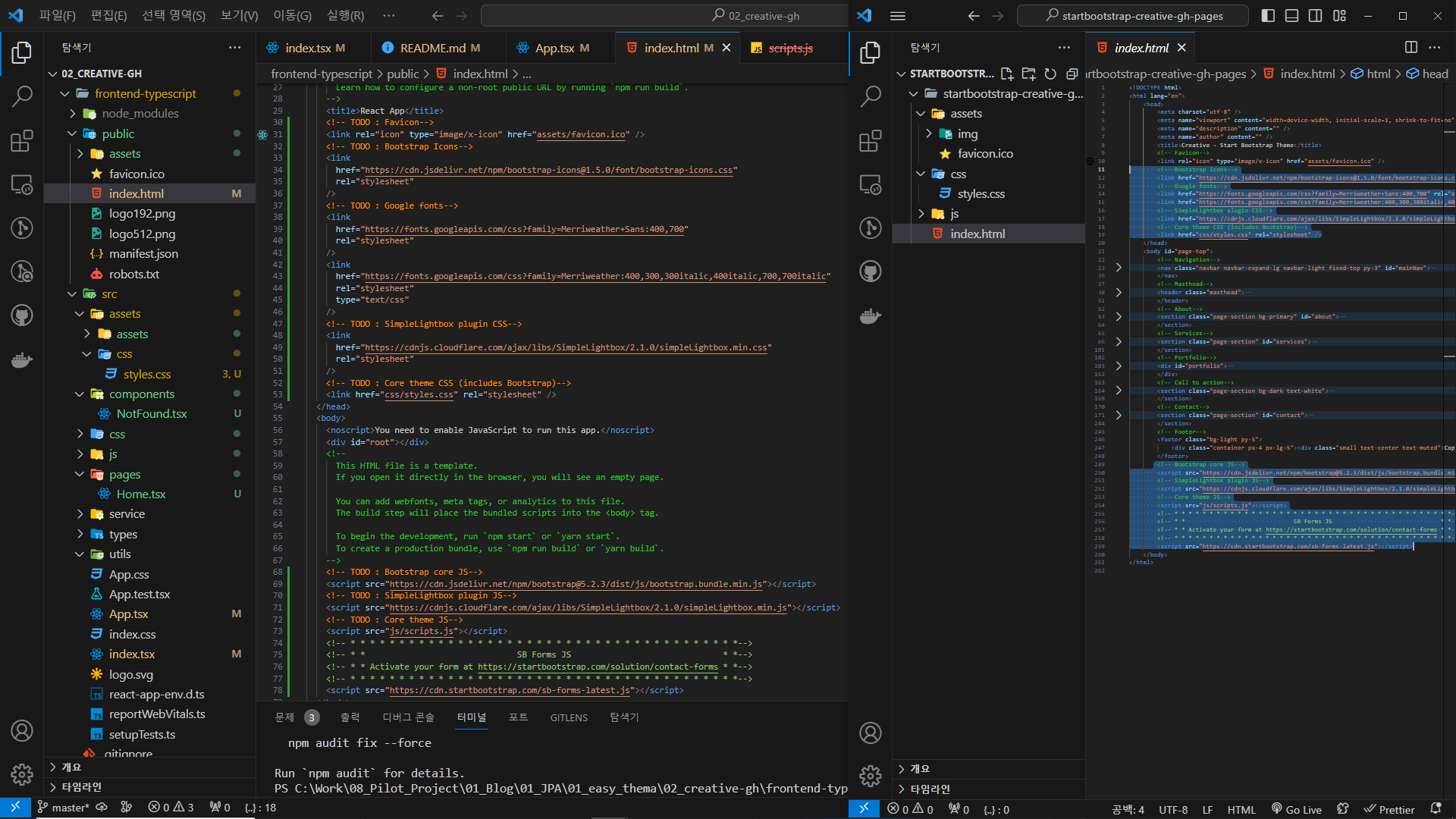
Task: Toggle secondary side bar layout button
Action: 1316,15
